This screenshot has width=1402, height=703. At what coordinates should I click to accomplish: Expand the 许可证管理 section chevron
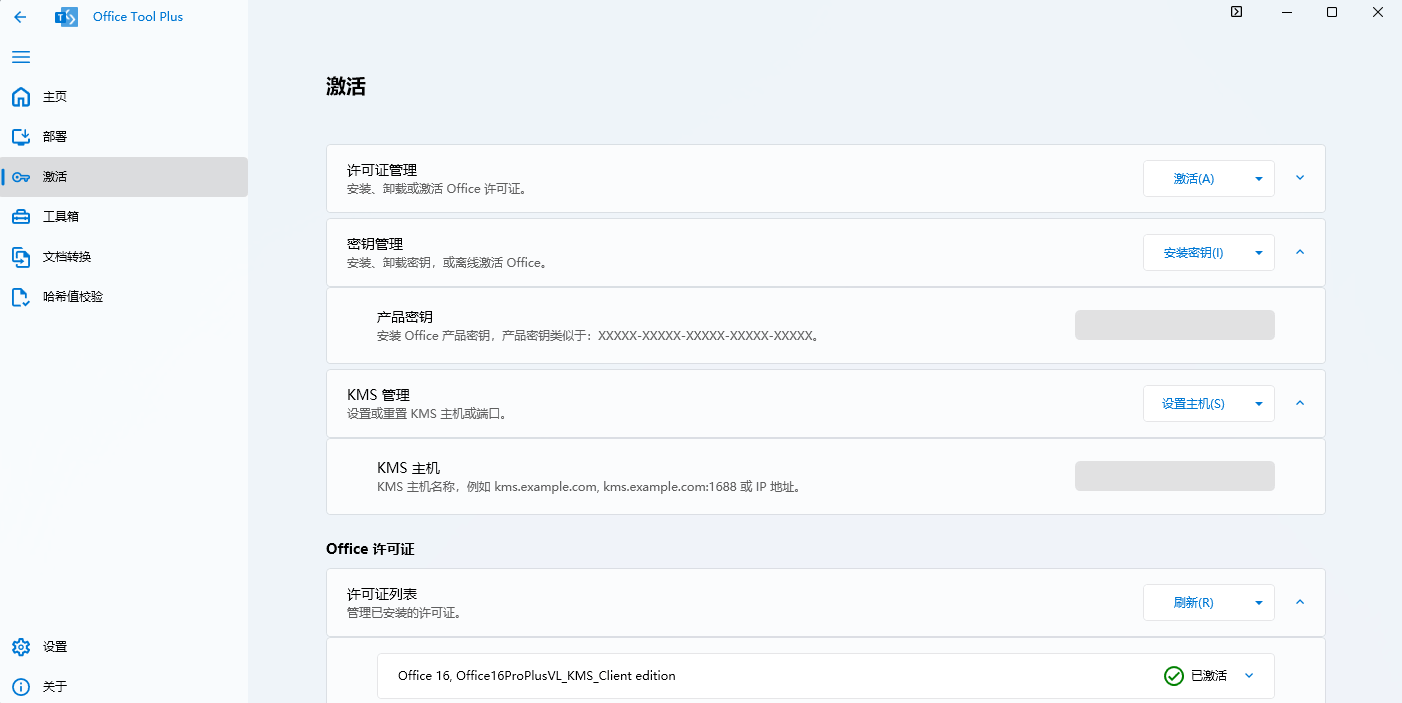tap(1300, 178)
